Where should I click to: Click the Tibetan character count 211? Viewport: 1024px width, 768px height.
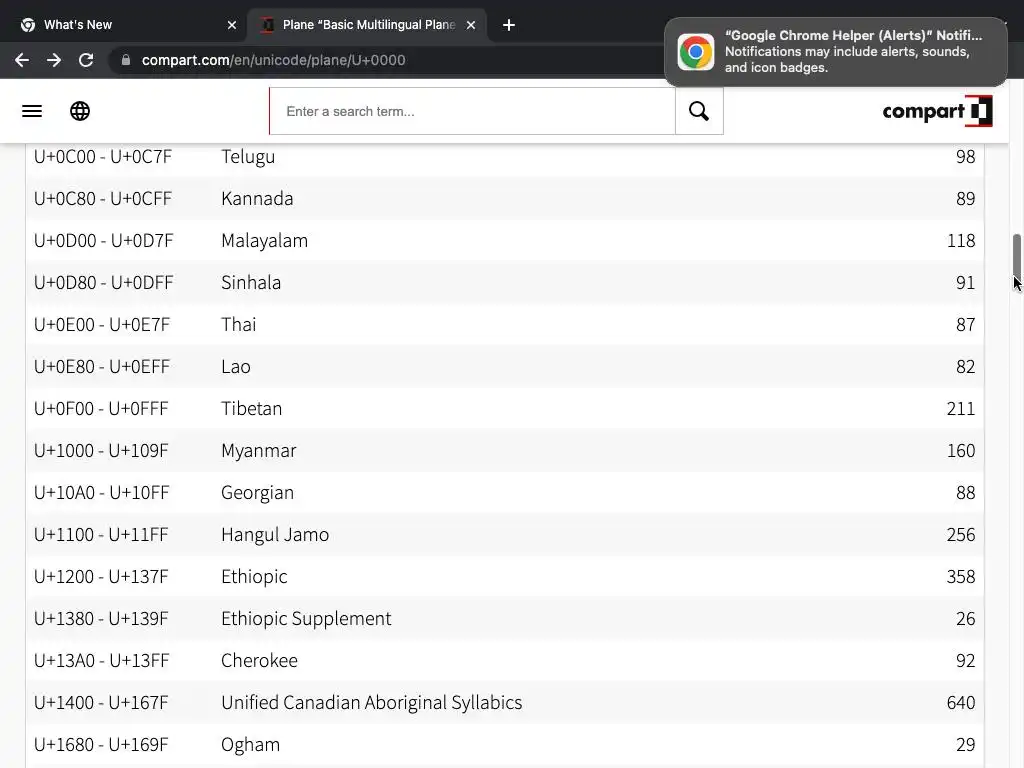tap(961, 408)
